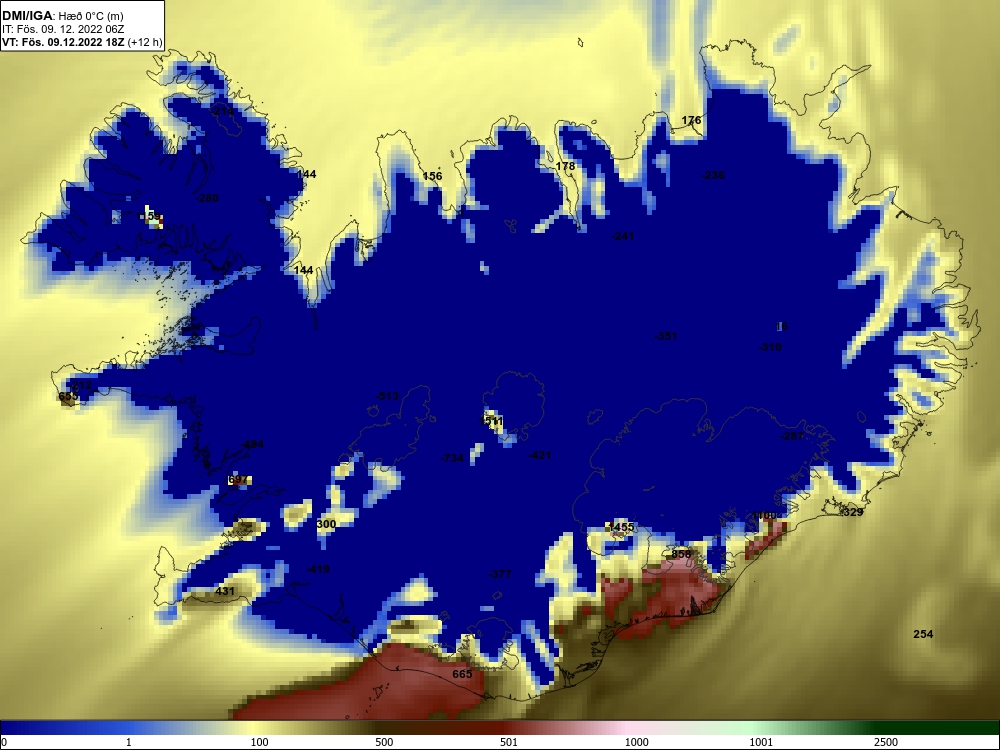Click the value label -241 on the map
Image resolution: width=1000 pixels, height=750 pixels.
click(622, 237)
